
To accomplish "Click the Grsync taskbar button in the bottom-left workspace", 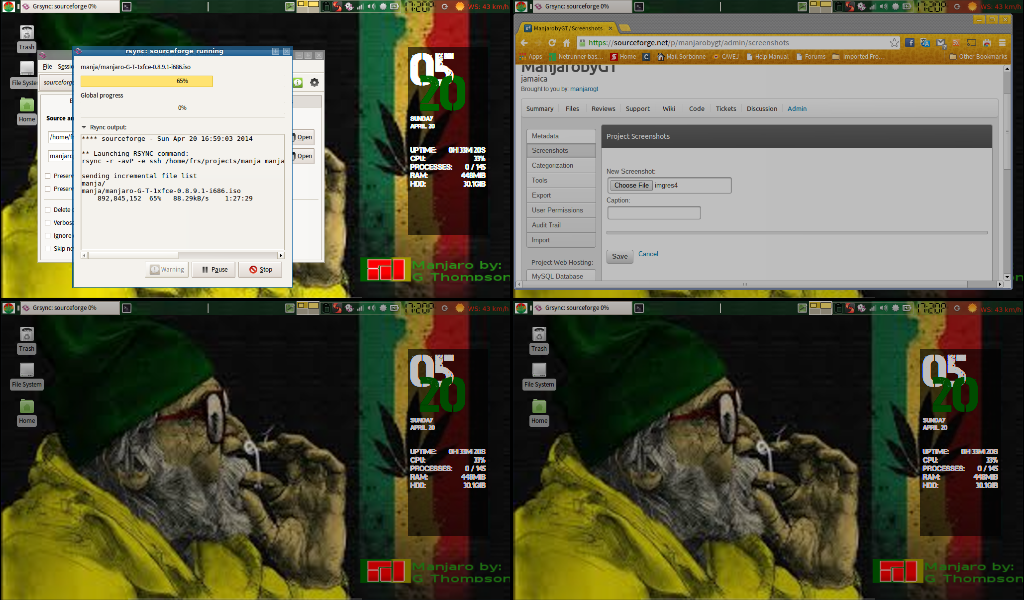I will [x=69, y=308].
